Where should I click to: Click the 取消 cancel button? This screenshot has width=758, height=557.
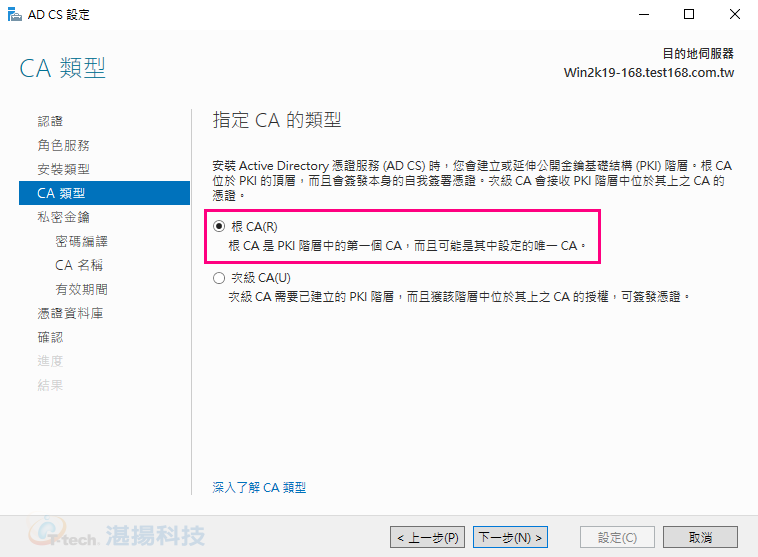700,537
